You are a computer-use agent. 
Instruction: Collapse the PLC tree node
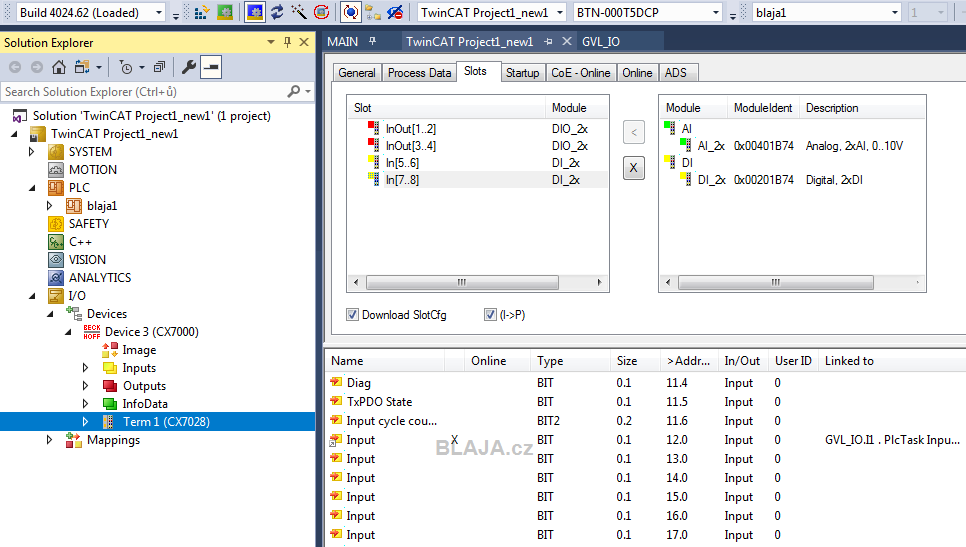(31, 188)
